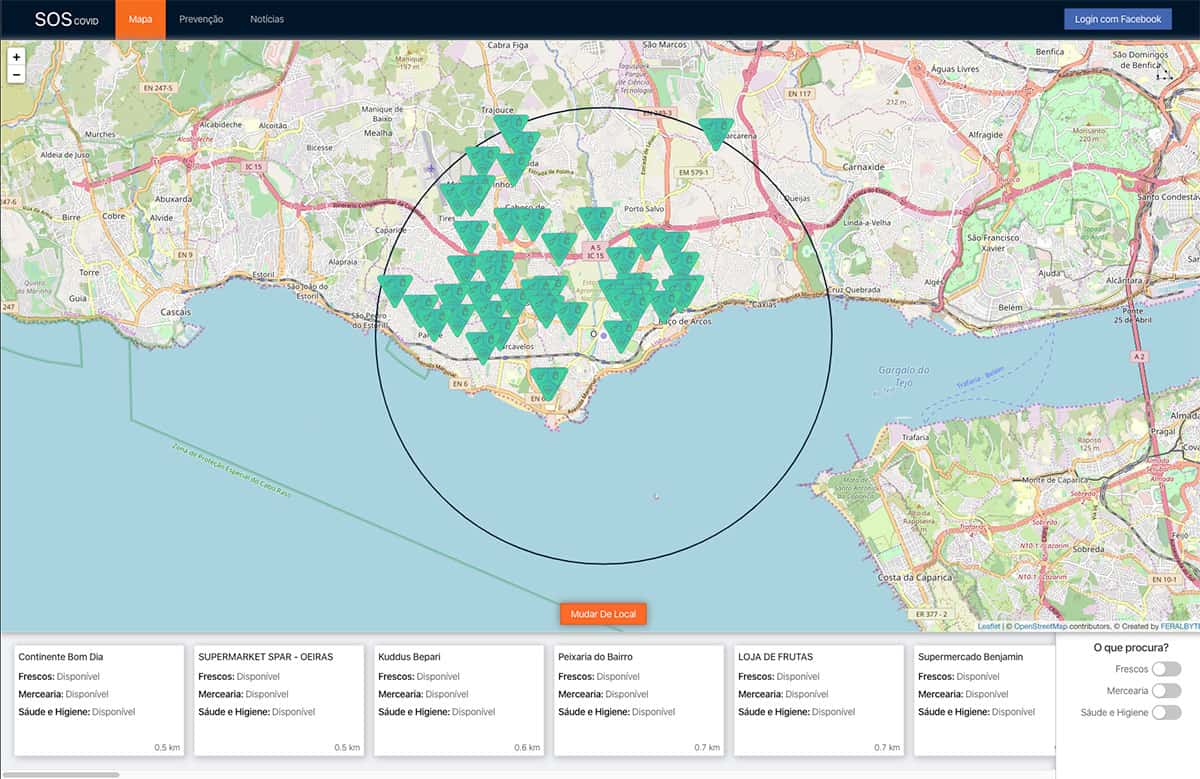Zoom in on the map
Screen dimensions: 1200x779
[16, 57]
